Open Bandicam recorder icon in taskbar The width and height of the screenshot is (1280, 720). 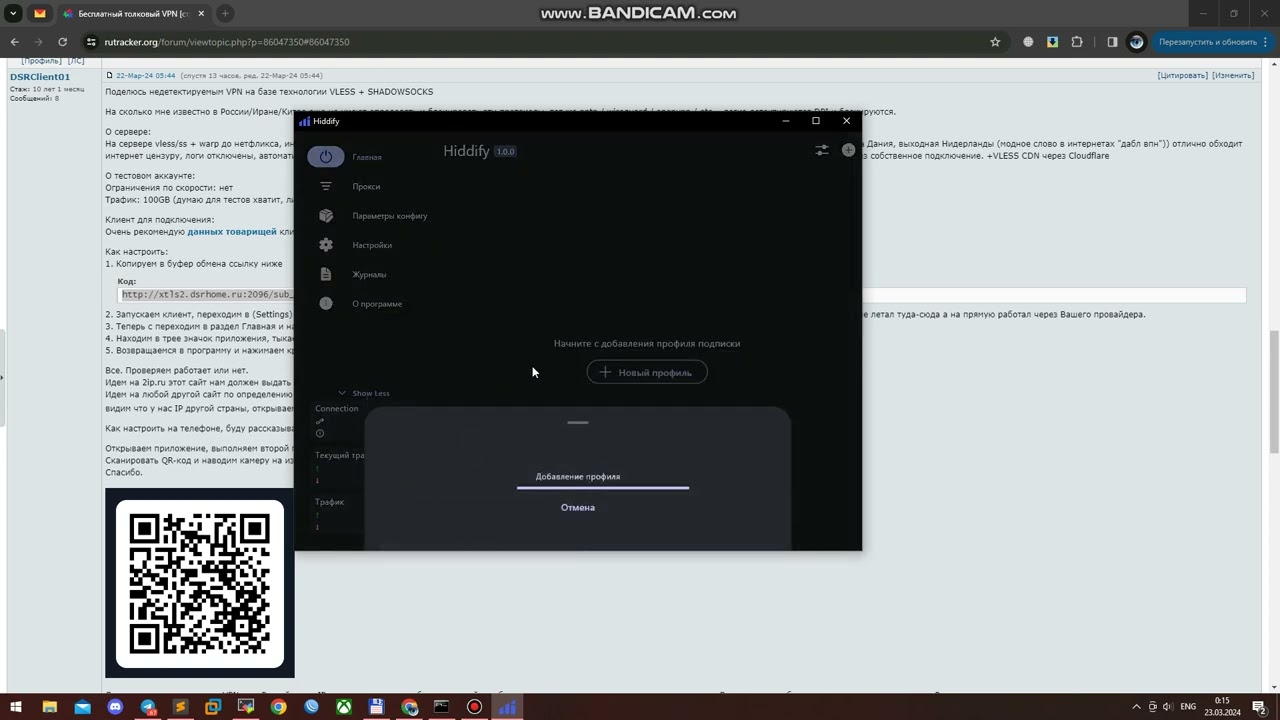pyautogui.click(x=474, y=707)
